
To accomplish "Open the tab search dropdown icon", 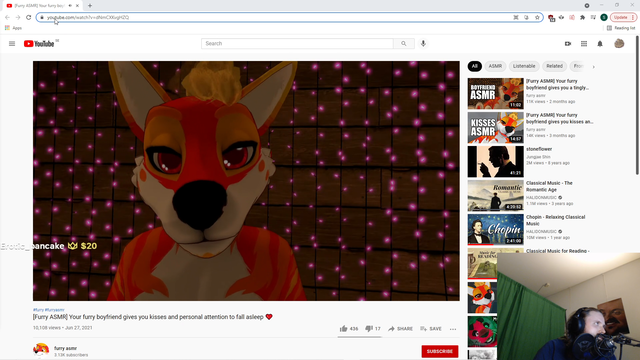I will pos(587,6).
